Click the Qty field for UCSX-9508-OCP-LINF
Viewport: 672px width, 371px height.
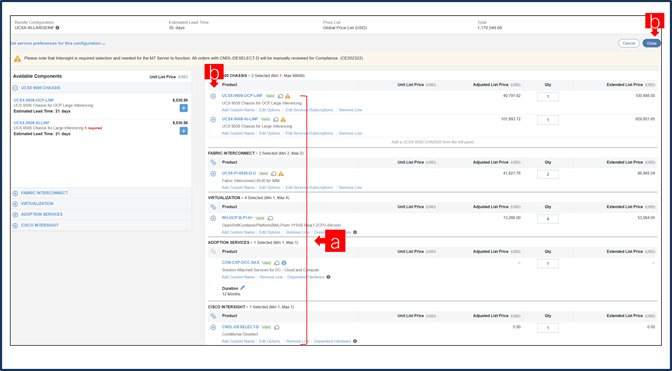pos(548,97)
